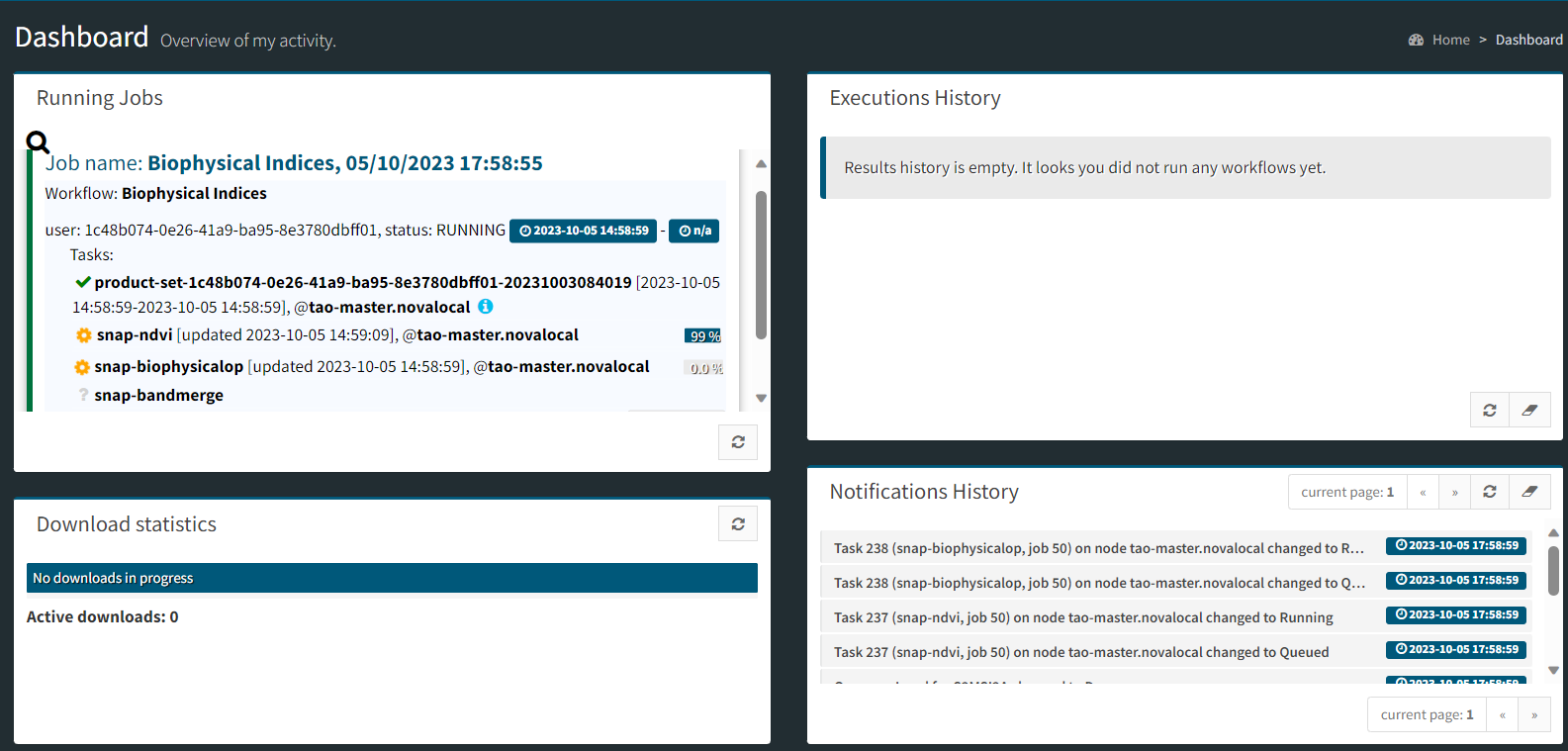
Task: Click the magnifier icon on running job
Action: pyautogui.click(x=38, y=142)
